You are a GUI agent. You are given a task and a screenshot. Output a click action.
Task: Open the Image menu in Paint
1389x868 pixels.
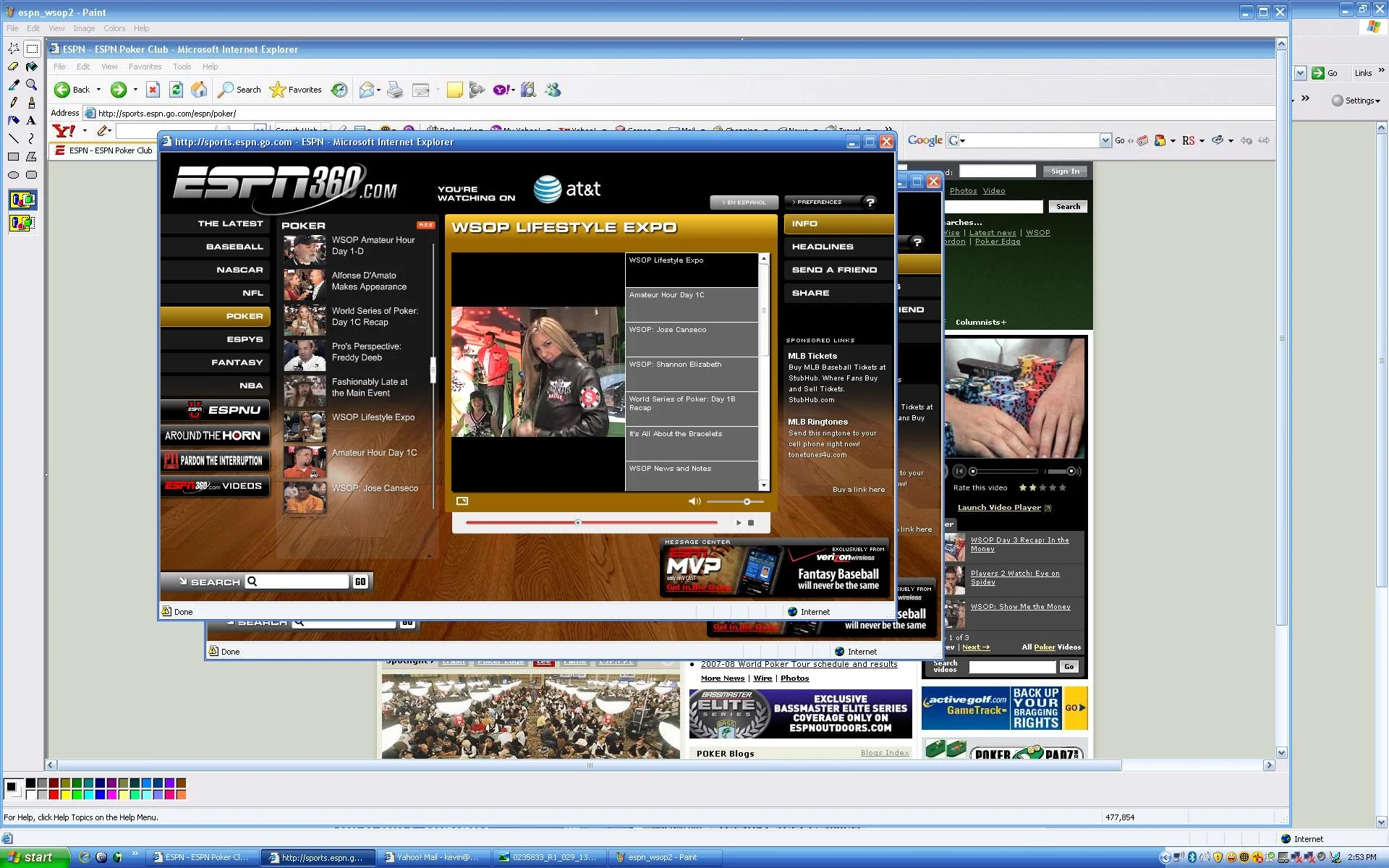[84, 28]
